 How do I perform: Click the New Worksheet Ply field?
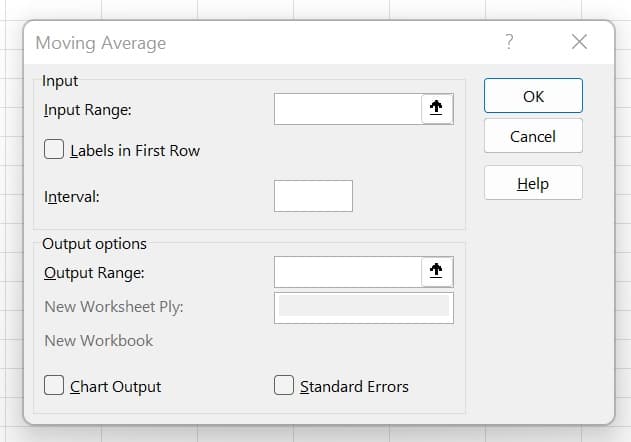point(363,307)
